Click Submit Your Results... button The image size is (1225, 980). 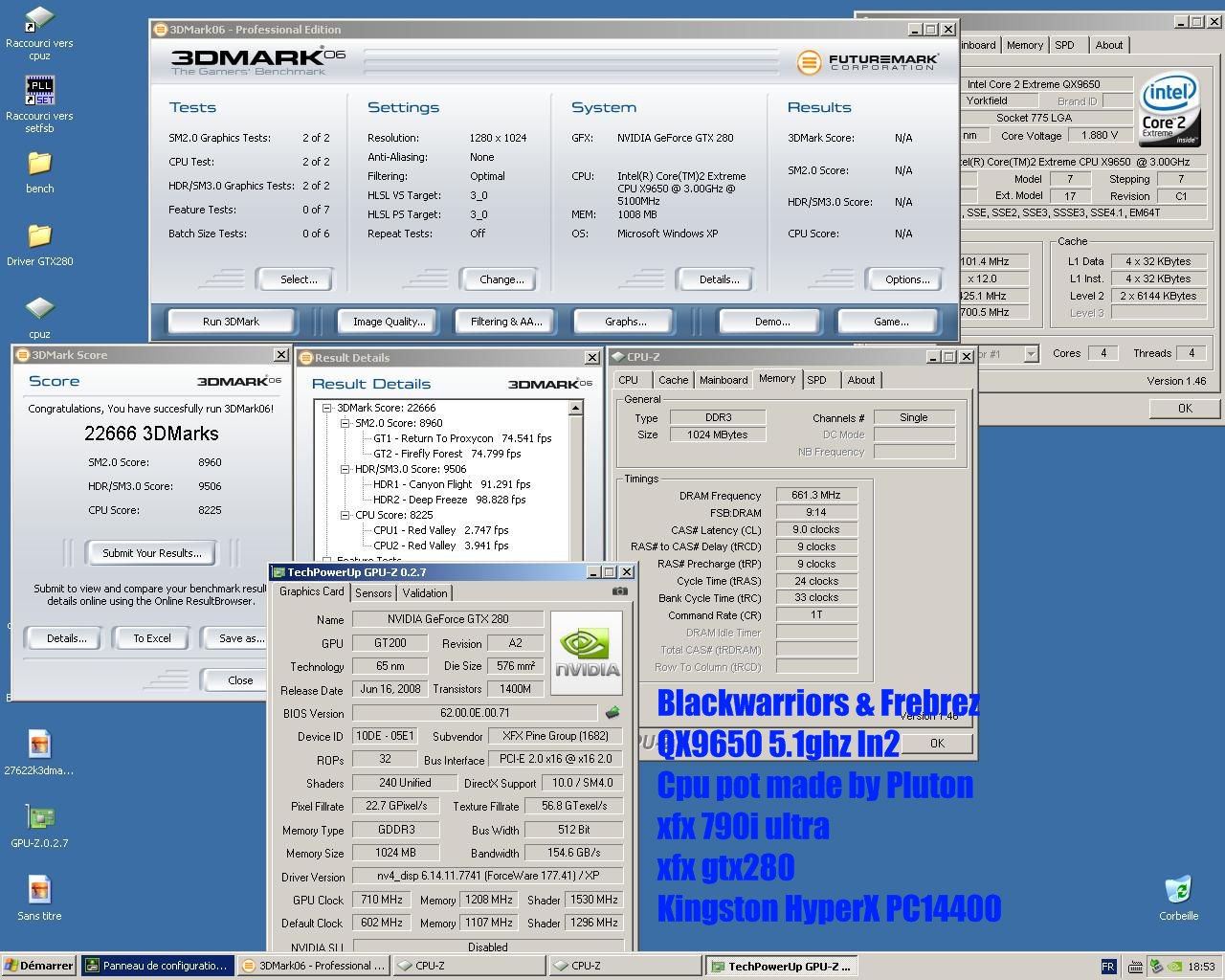[152, 553]
